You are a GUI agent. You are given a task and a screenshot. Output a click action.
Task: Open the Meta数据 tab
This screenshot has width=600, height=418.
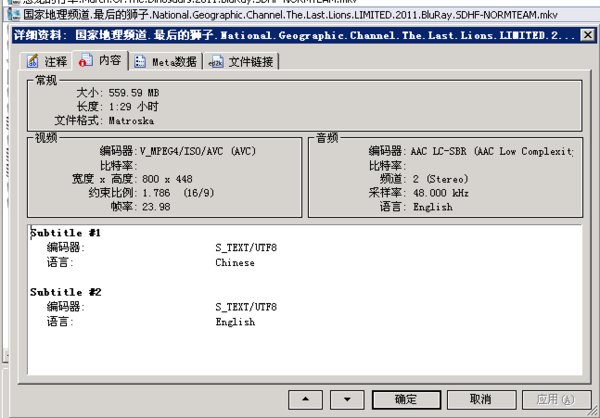point(166,62)
